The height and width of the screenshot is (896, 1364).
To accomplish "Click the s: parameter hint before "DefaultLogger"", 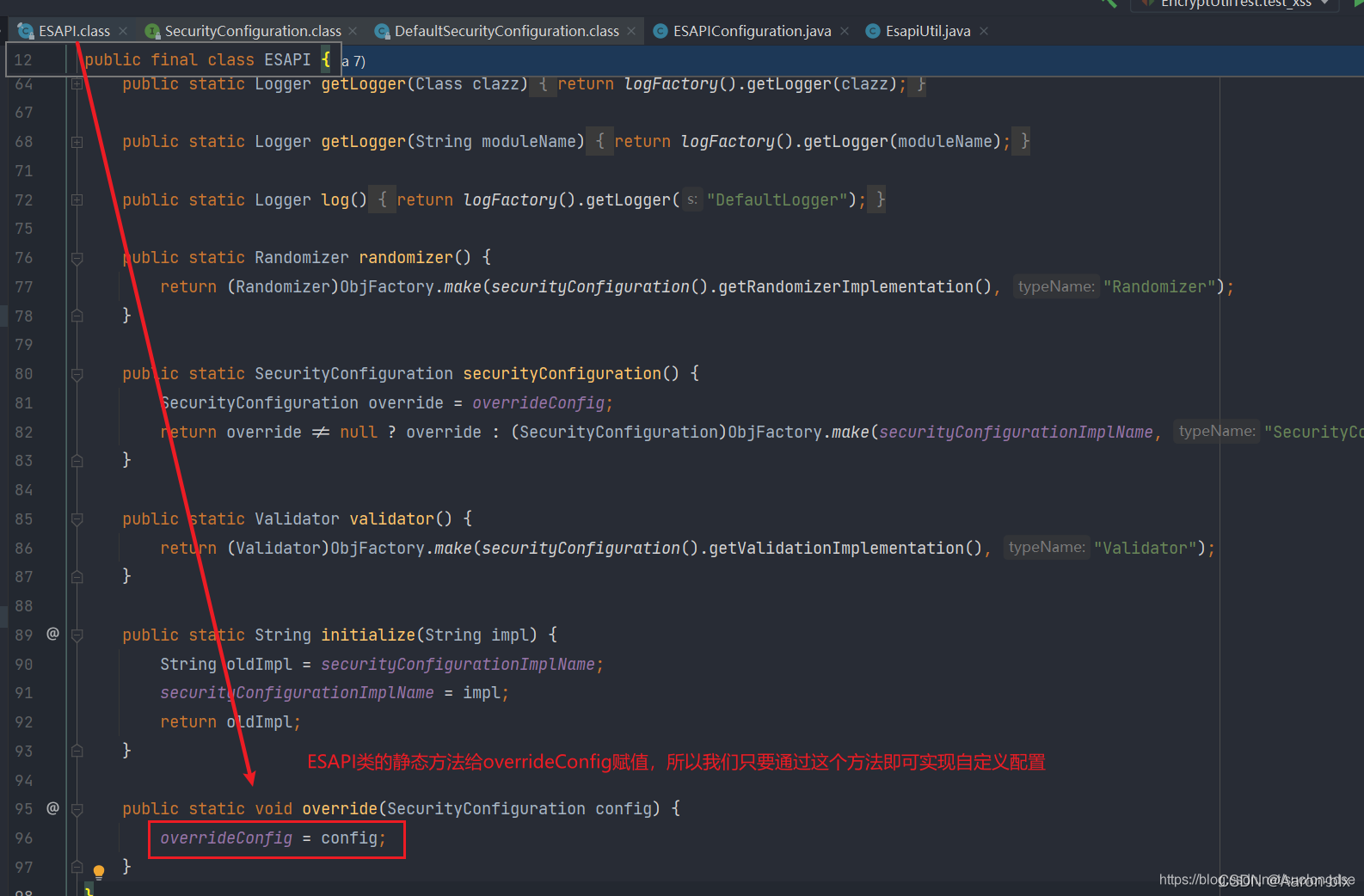I will point(692,199).
